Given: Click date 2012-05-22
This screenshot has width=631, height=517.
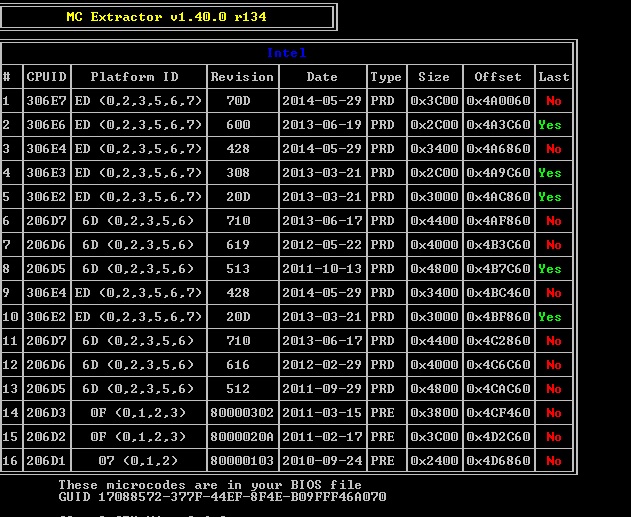Looking at the screenshot, I should [322, 245].
